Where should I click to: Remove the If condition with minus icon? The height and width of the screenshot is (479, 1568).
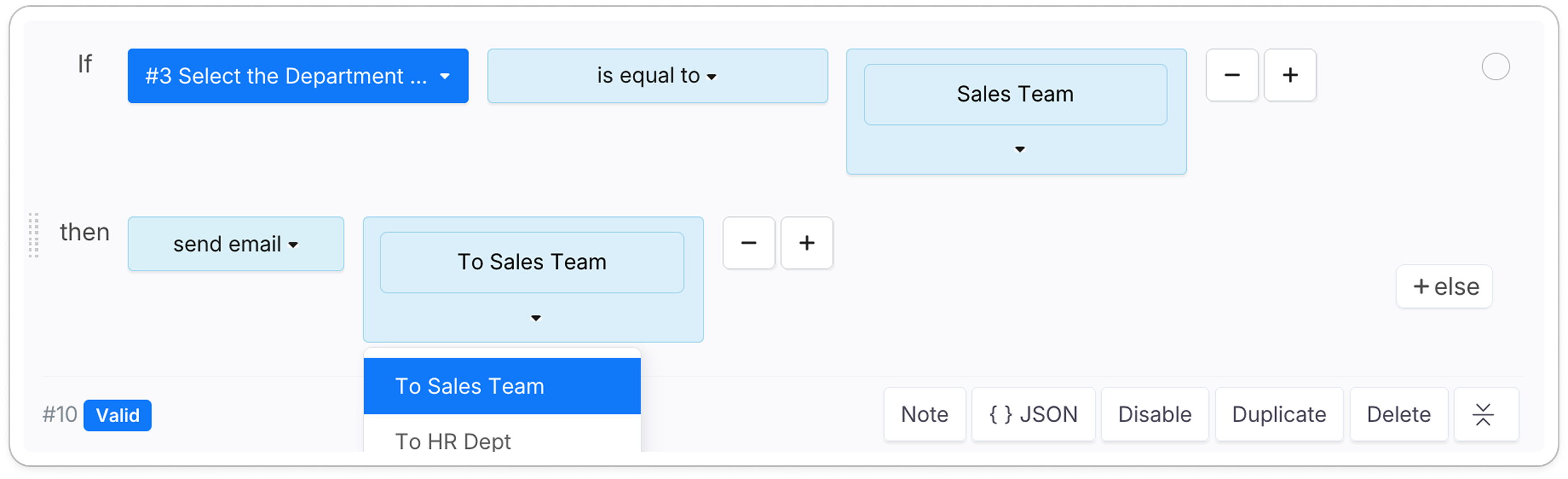coord(1232,76)
